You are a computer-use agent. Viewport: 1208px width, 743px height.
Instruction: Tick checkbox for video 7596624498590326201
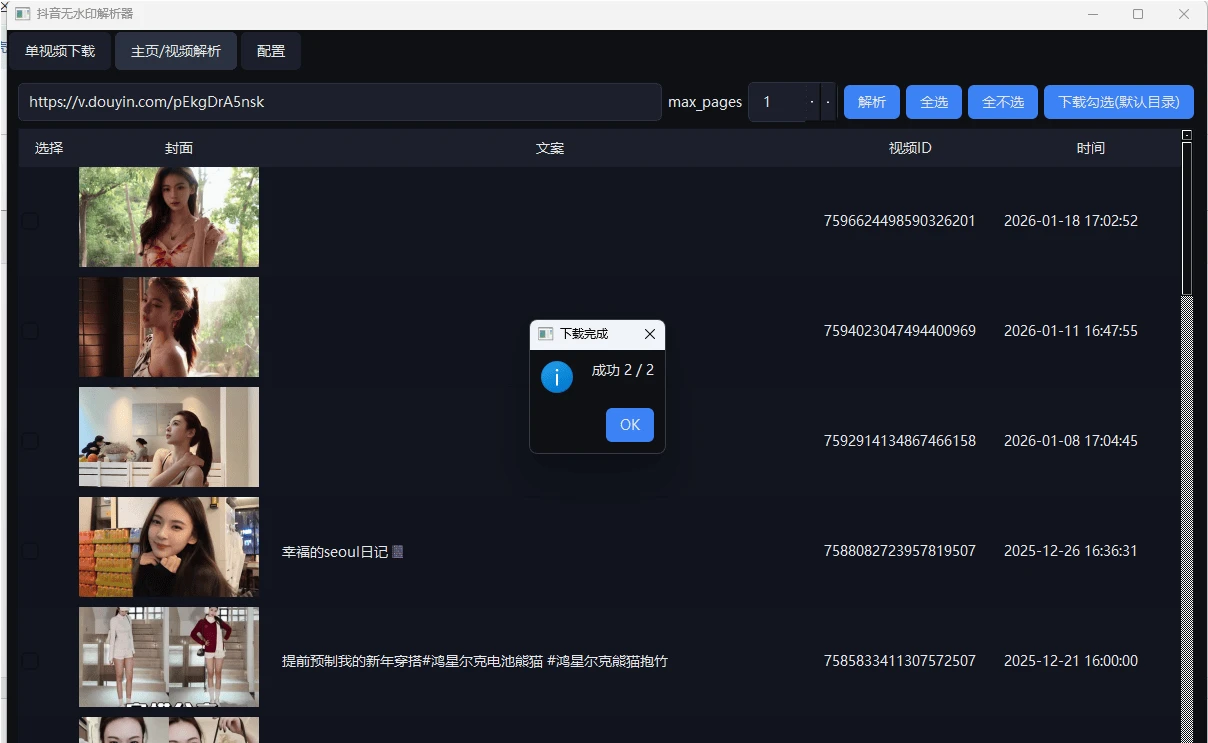[30, 221]
